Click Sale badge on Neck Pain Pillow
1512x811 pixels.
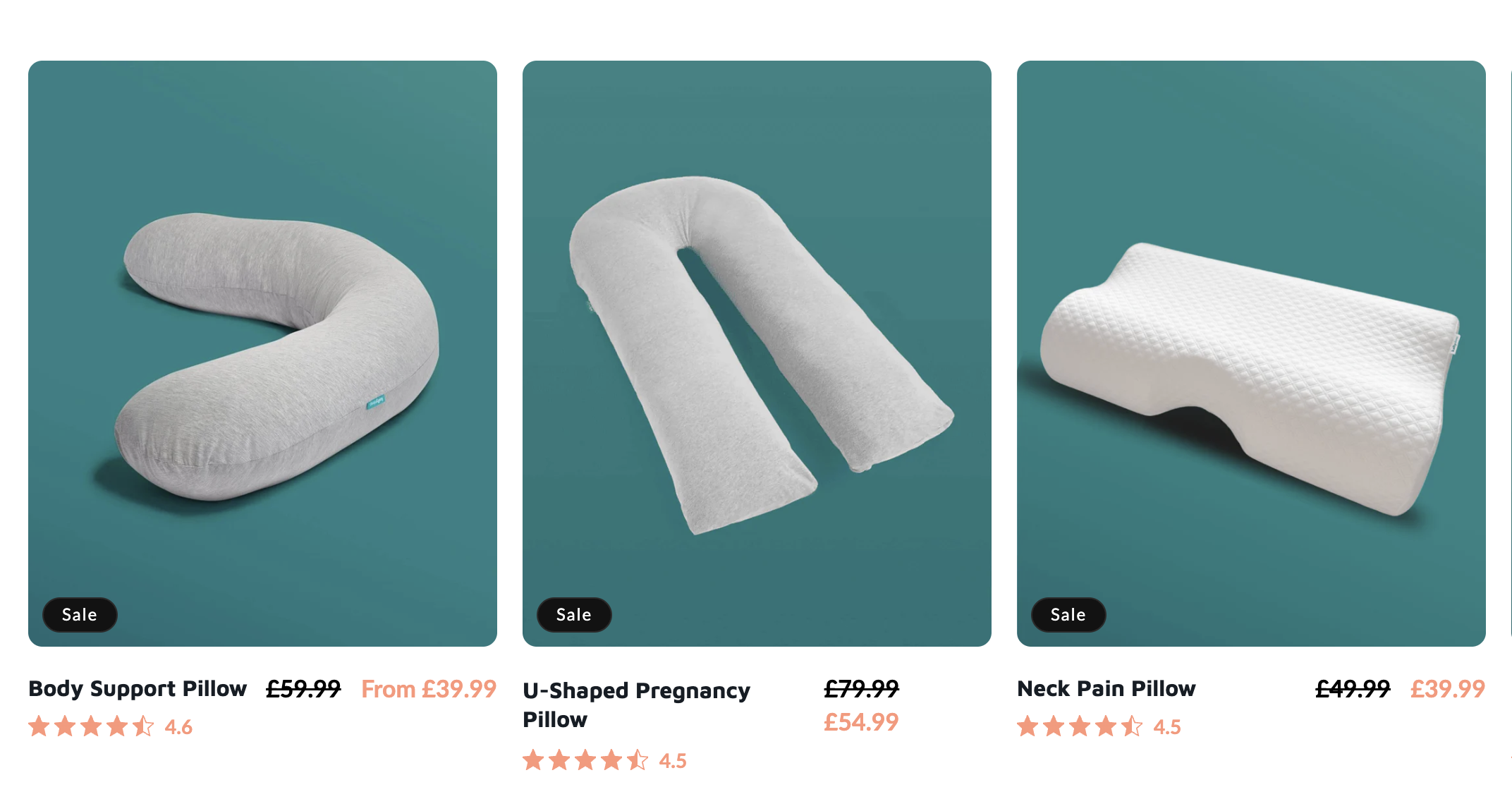click(1068, 615)
